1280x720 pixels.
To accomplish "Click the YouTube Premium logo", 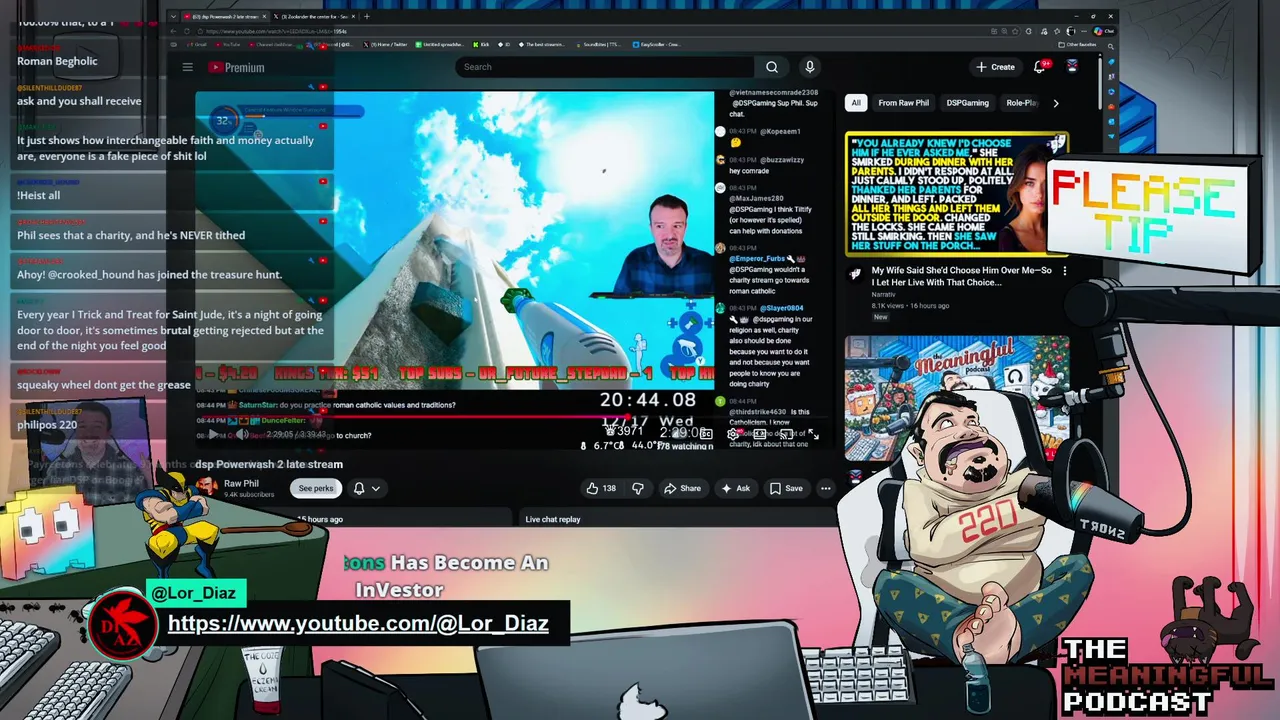I will pos(237,67).
